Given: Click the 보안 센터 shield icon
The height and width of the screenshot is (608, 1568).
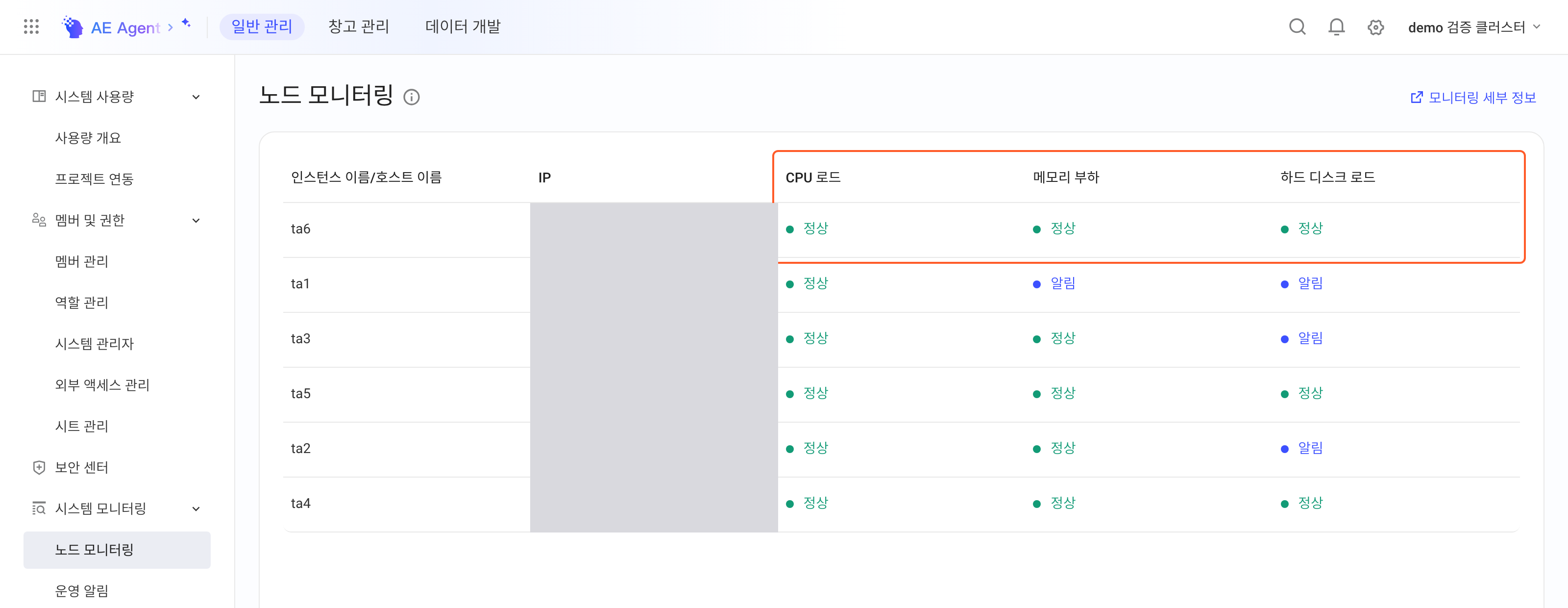Looking at the screenshot, I should click(x=39, y=467).
